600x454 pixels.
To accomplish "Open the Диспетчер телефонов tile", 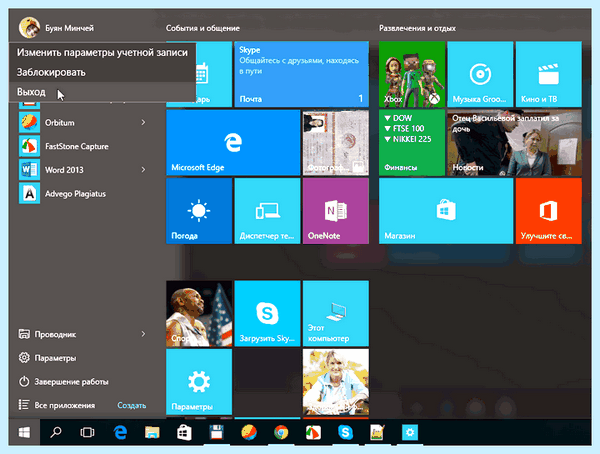I will 267,211.
